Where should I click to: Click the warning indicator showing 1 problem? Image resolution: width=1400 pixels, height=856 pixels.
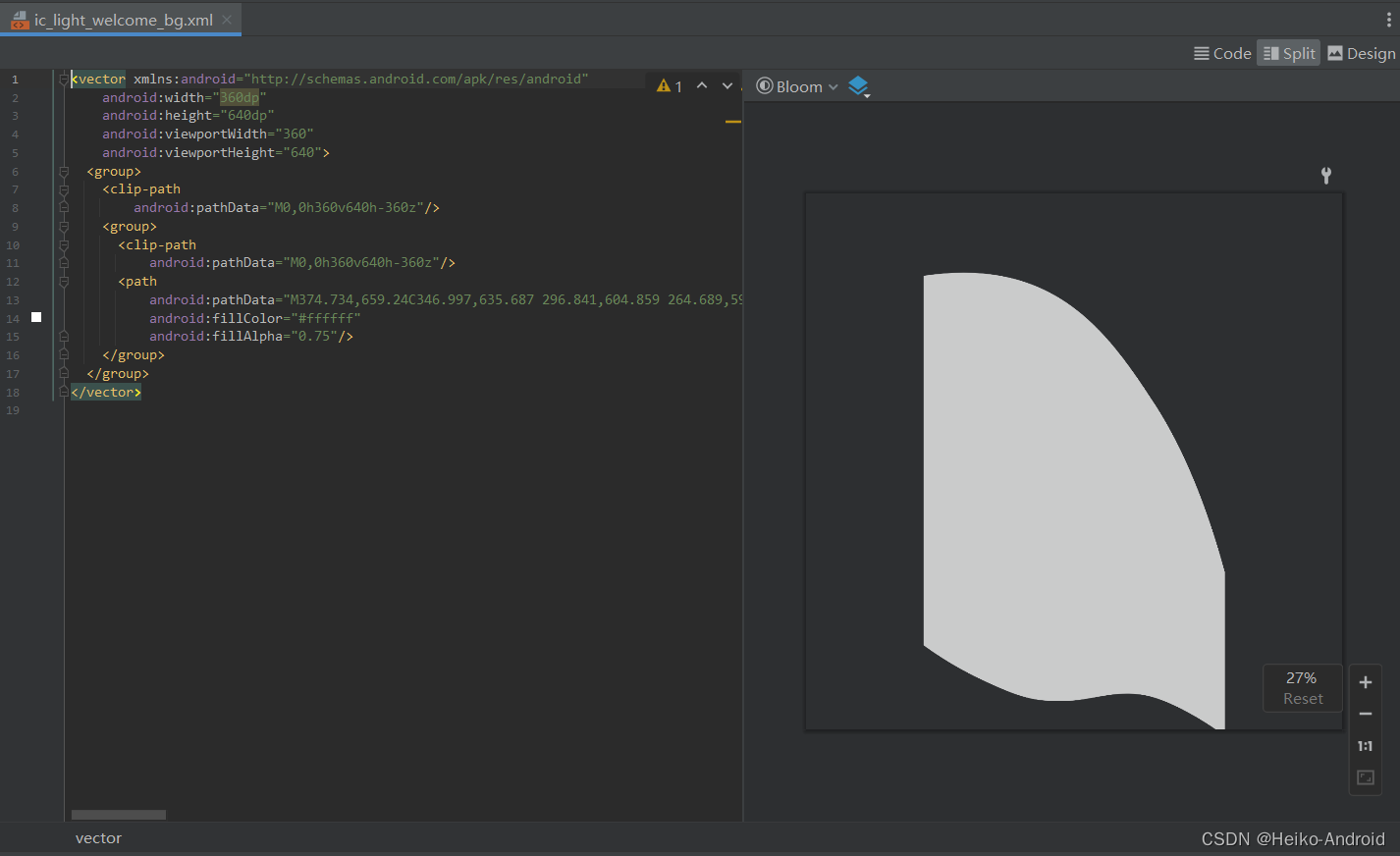670,86
